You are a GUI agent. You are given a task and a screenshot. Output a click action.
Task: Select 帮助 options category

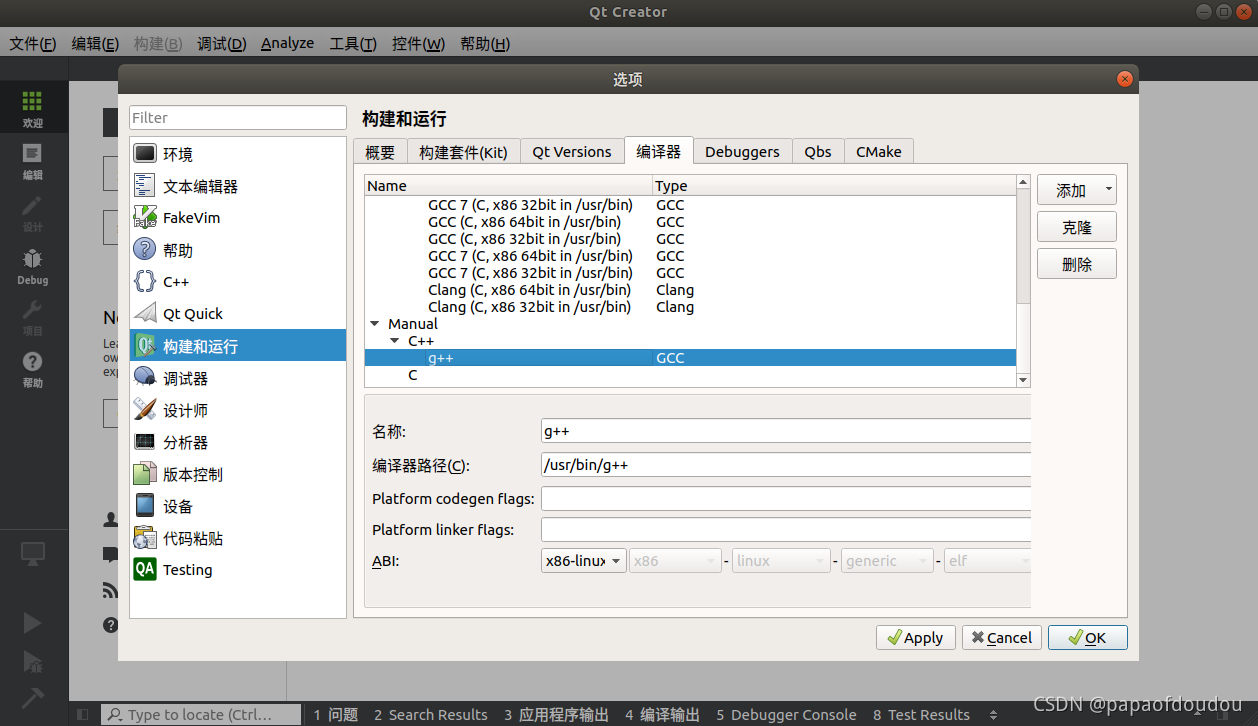coord(238,250)
